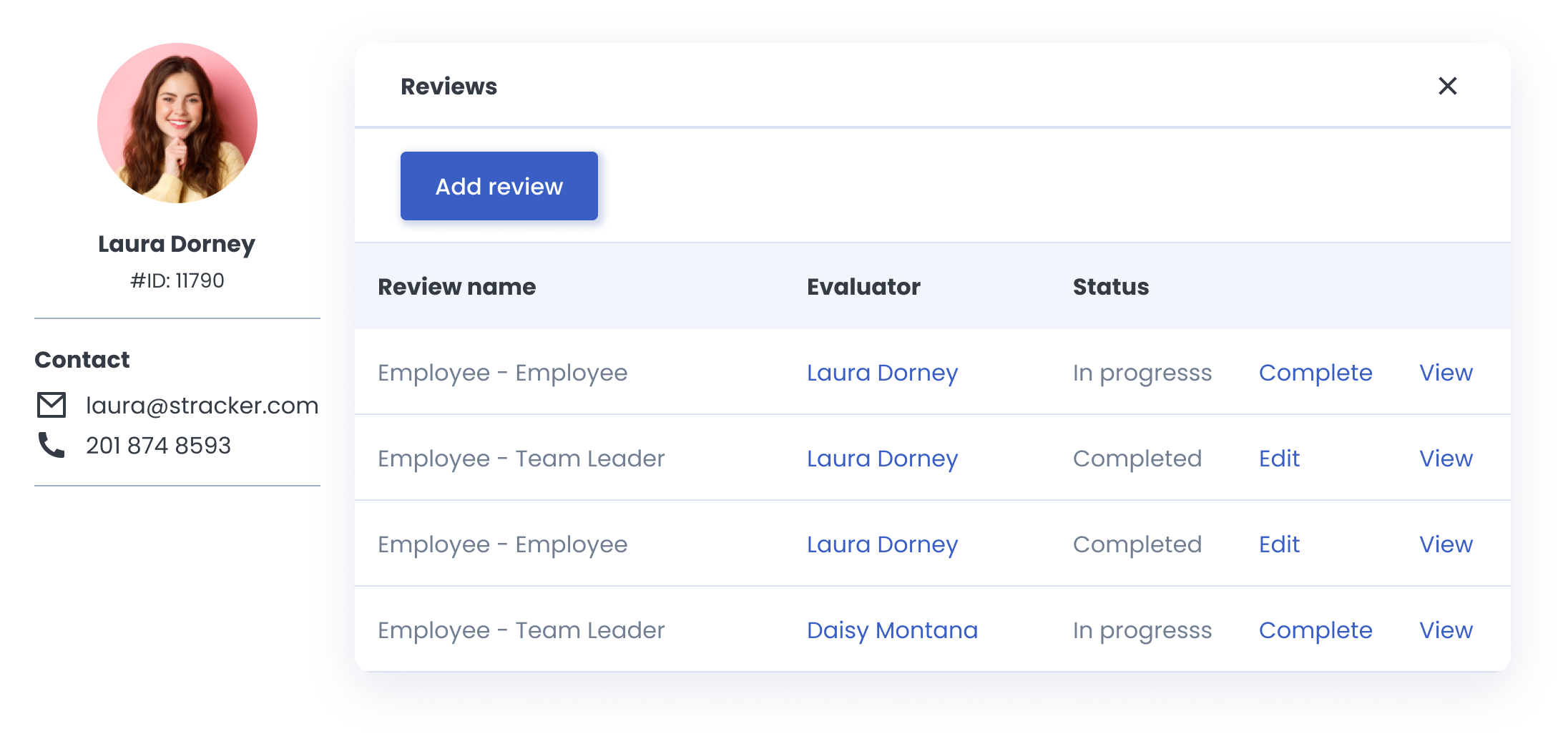Viewport: 1568px width, 744px height.
Task: Click Complete on the Daisy Montana review
Action: click(x=1315, y=630)
